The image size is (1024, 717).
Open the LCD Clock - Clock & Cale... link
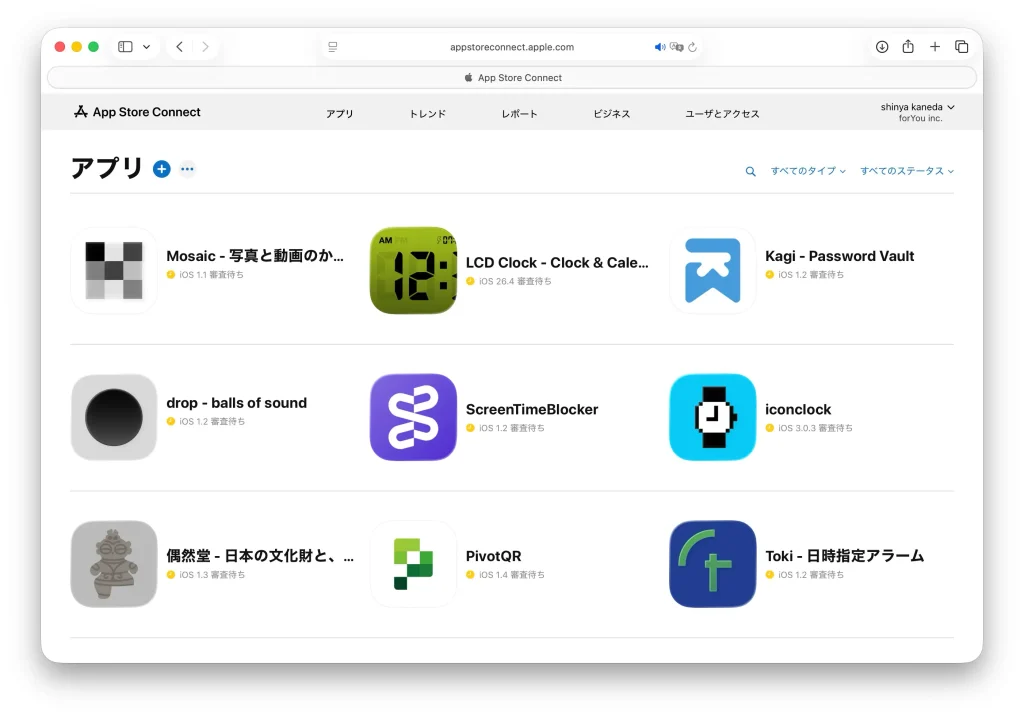pos(557,263)
